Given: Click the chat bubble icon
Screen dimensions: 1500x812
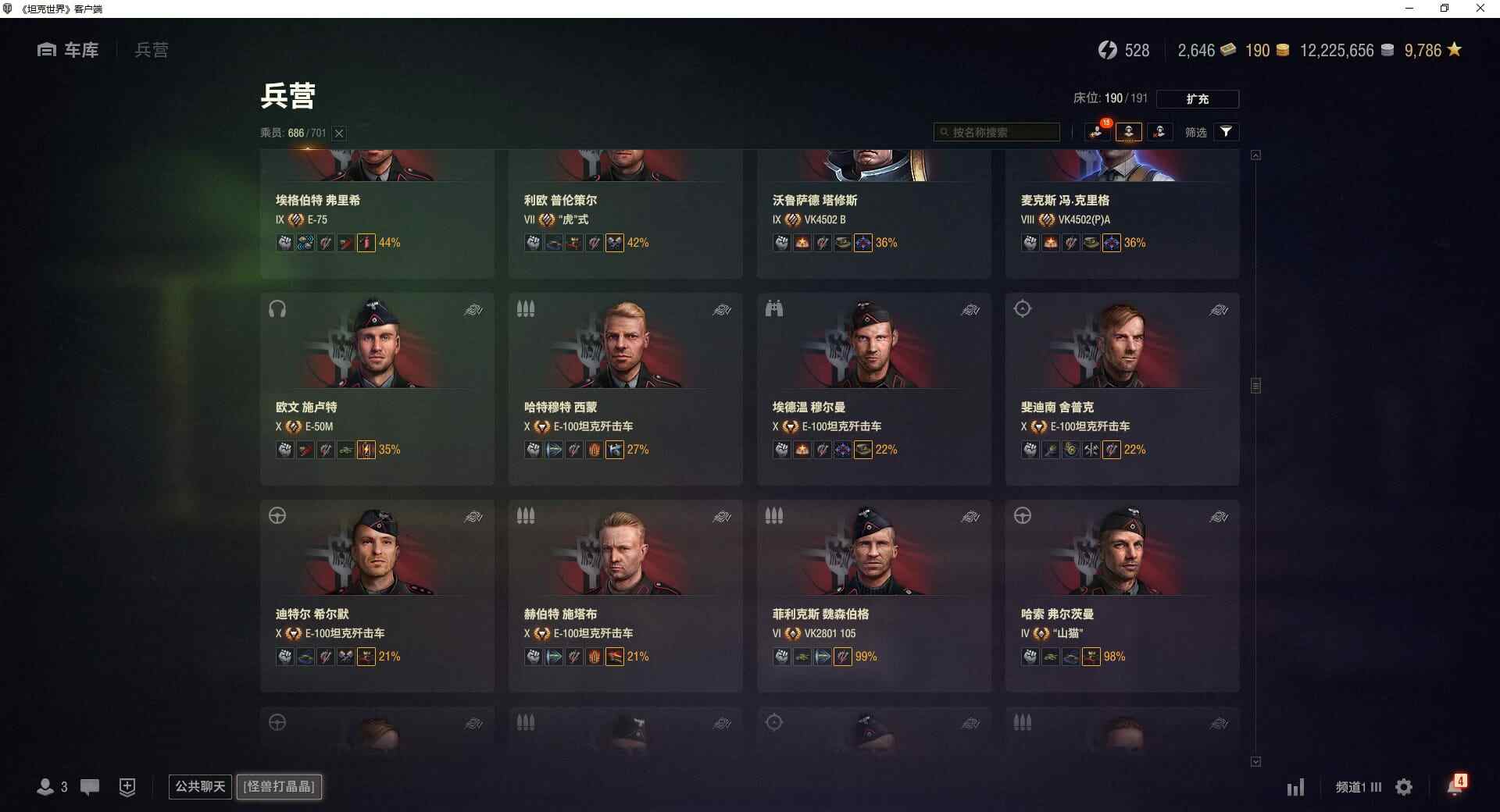Looking at the screenshot, I should 90,787.
